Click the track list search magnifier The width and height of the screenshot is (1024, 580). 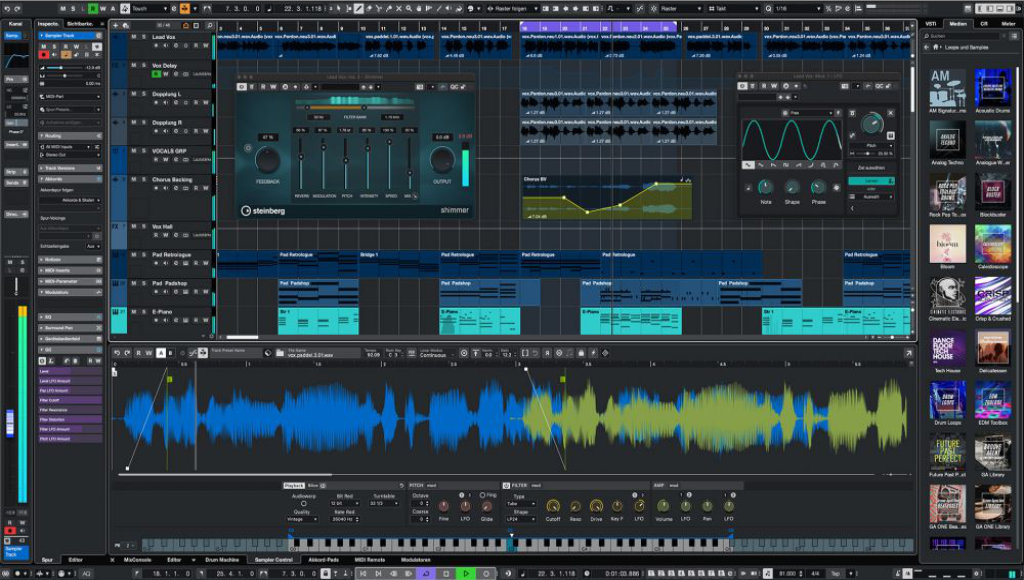pos(210,25)
